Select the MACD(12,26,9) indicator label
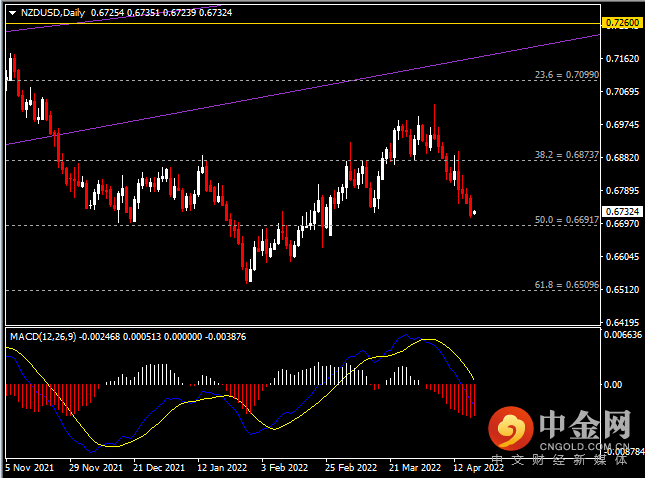This screenshot has height=478, width=645. coord(43,337)
